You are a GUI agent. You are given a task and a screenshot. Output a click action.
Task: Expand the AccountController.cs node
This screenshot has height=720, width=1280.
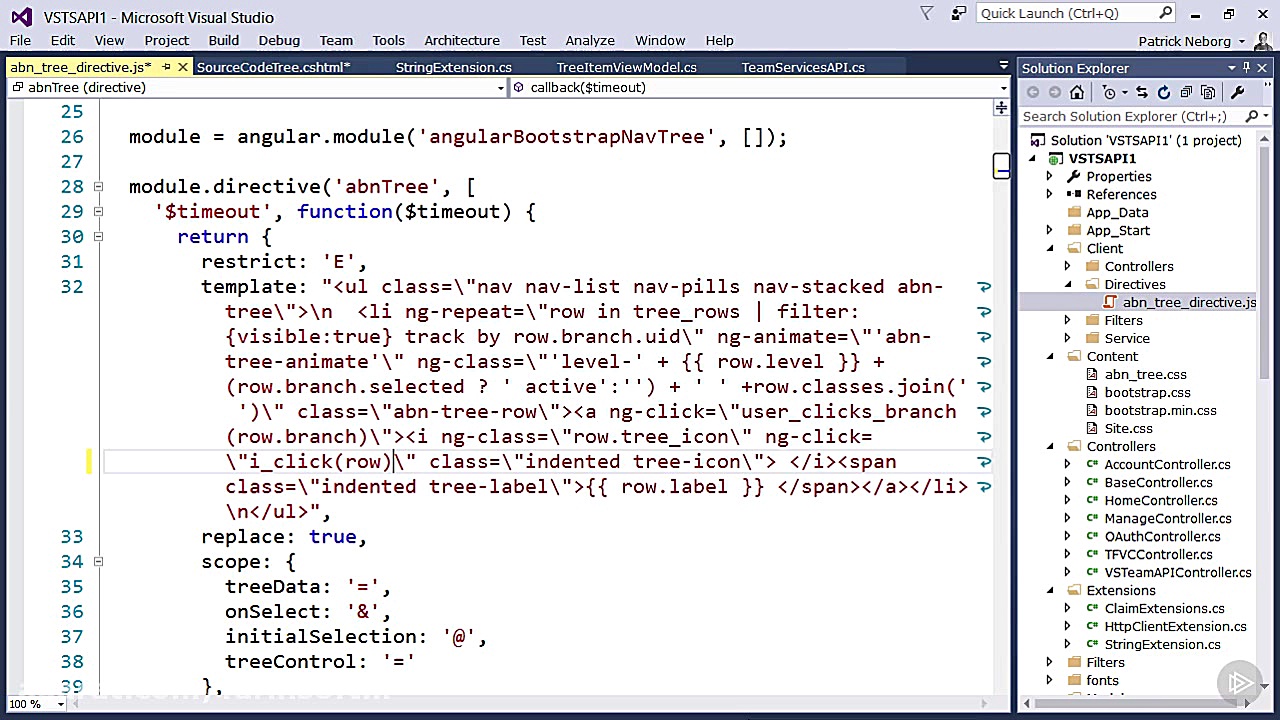pyautogui.click(x=1067, y=464)
